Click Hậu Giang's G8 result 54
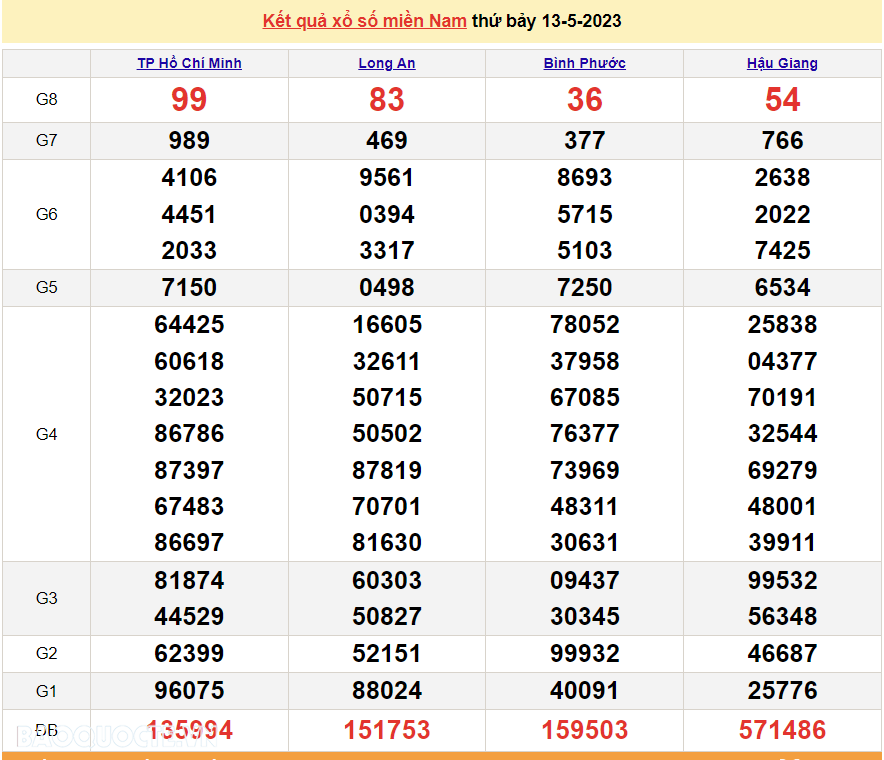This screenshot has height=760, width=884. click(x=782, y=100)
